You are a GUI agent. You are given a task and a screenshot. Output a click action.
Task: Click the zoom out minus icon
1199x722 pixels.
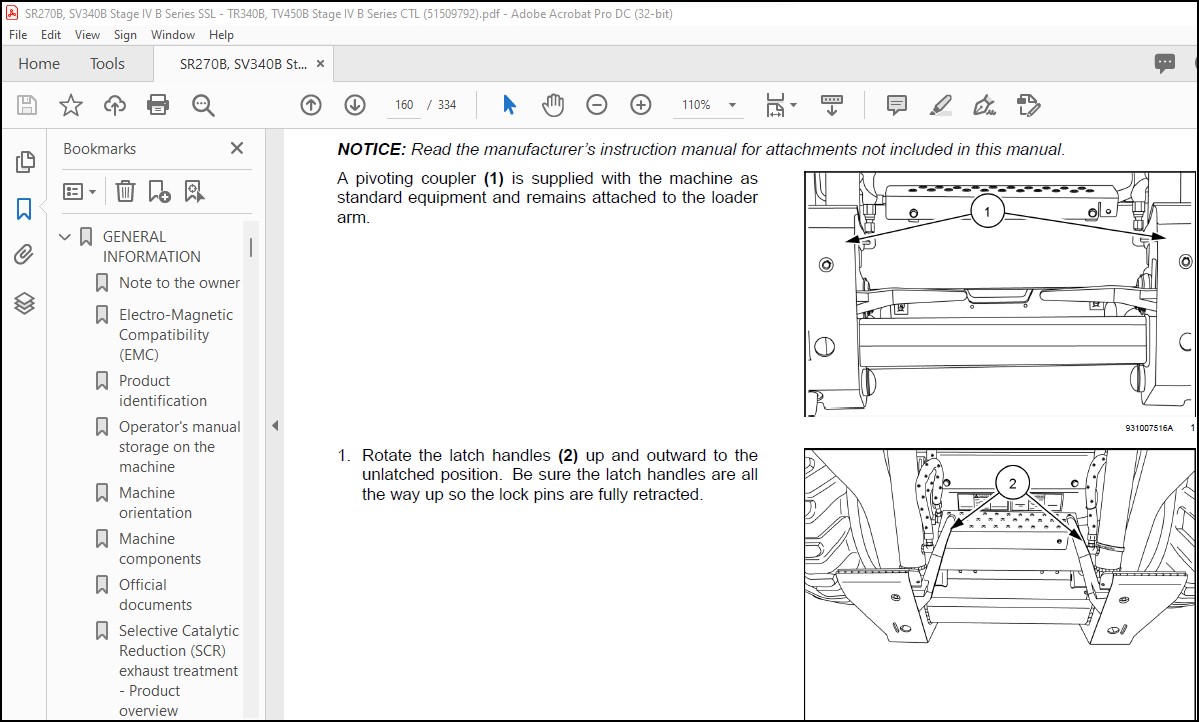click(596, 105)
